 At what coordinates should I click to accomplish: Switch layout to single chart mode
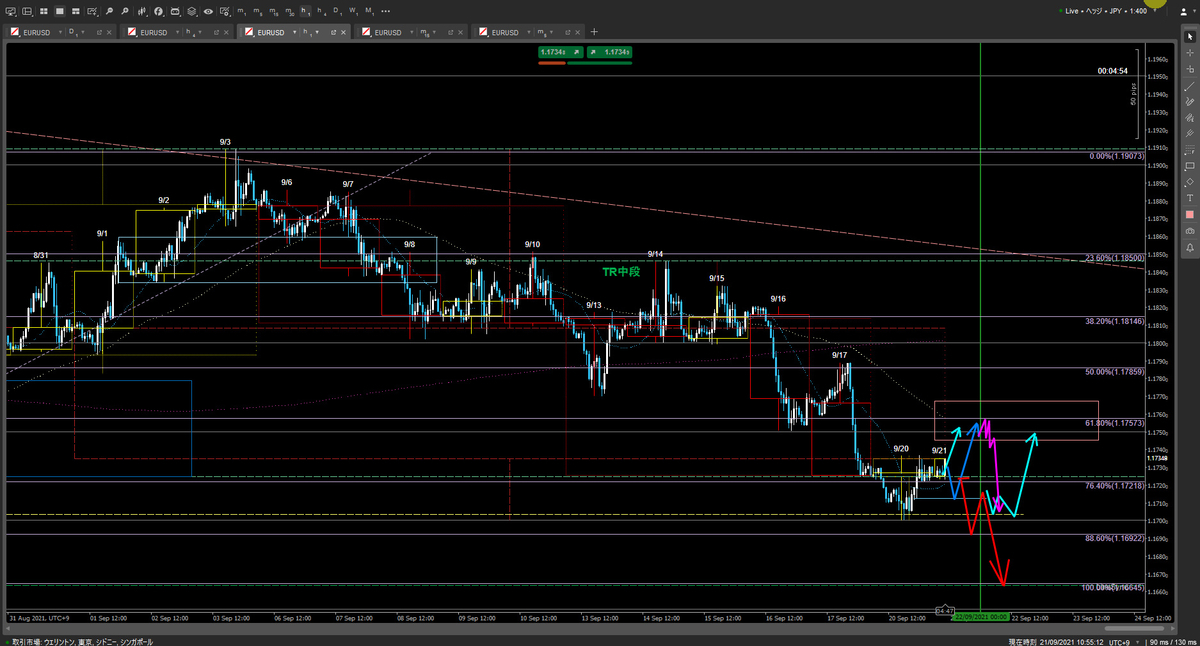tap(60, 10)
